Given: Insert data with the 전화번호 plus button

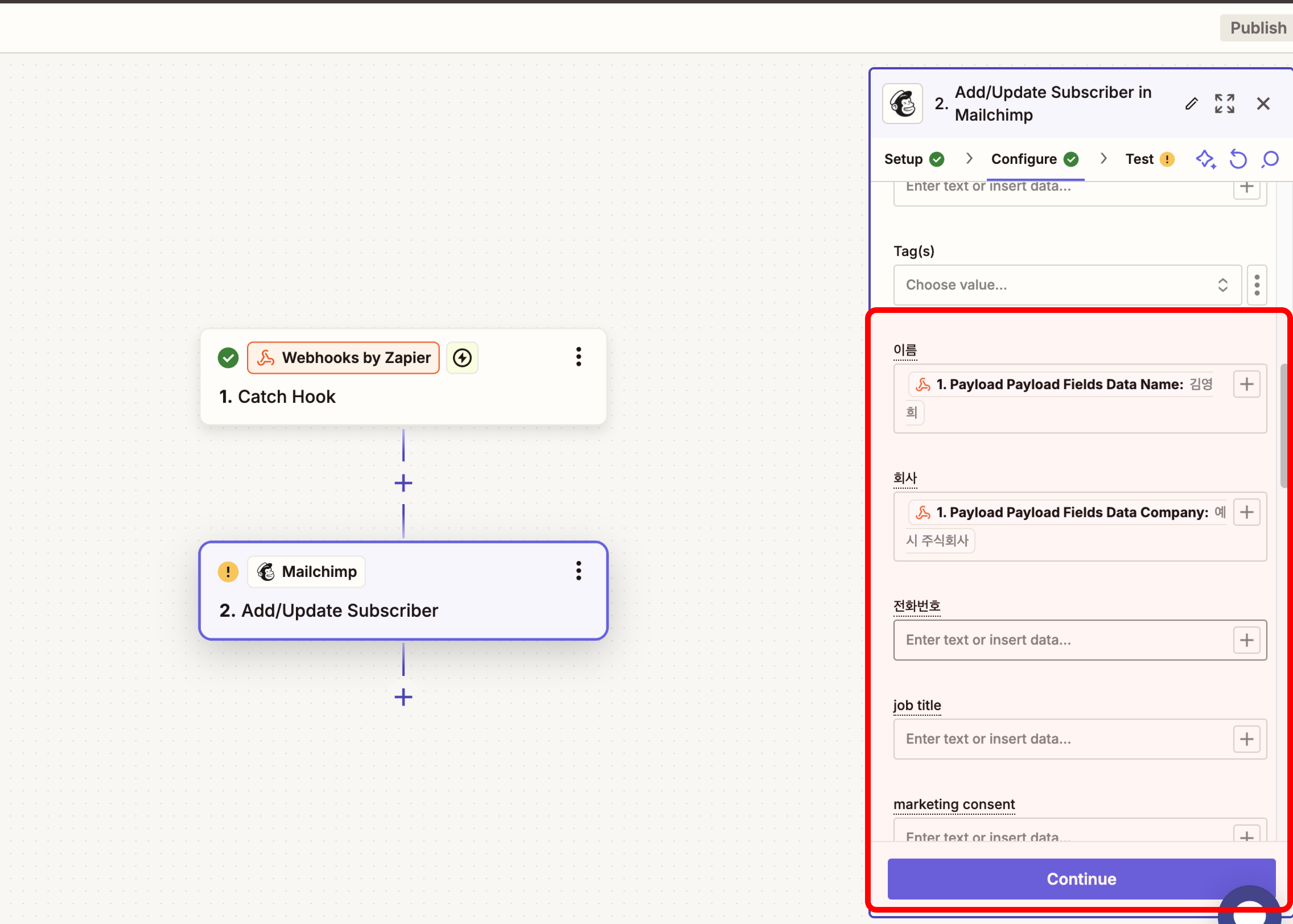Looking at the screenshot, I should (1246, 640).
